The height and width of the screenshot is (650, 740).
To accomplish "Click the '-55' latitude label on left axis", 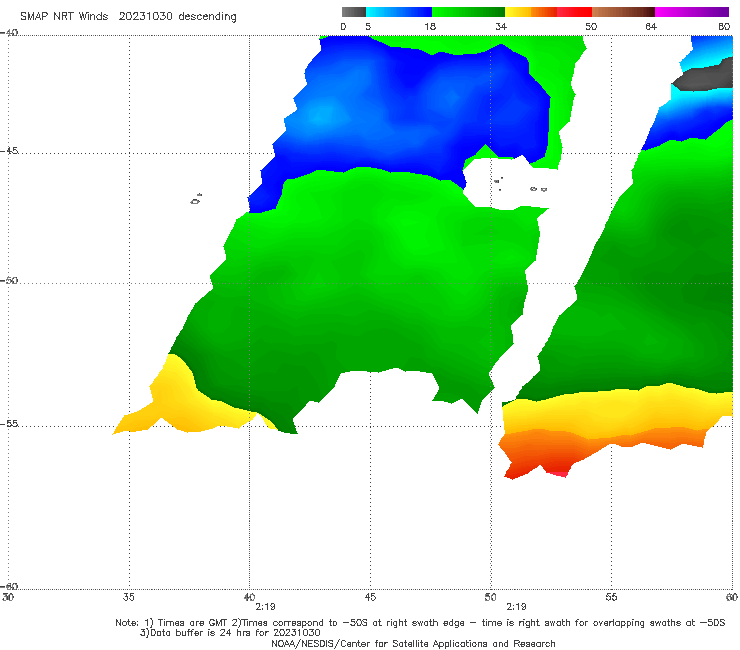I will 9,423.
